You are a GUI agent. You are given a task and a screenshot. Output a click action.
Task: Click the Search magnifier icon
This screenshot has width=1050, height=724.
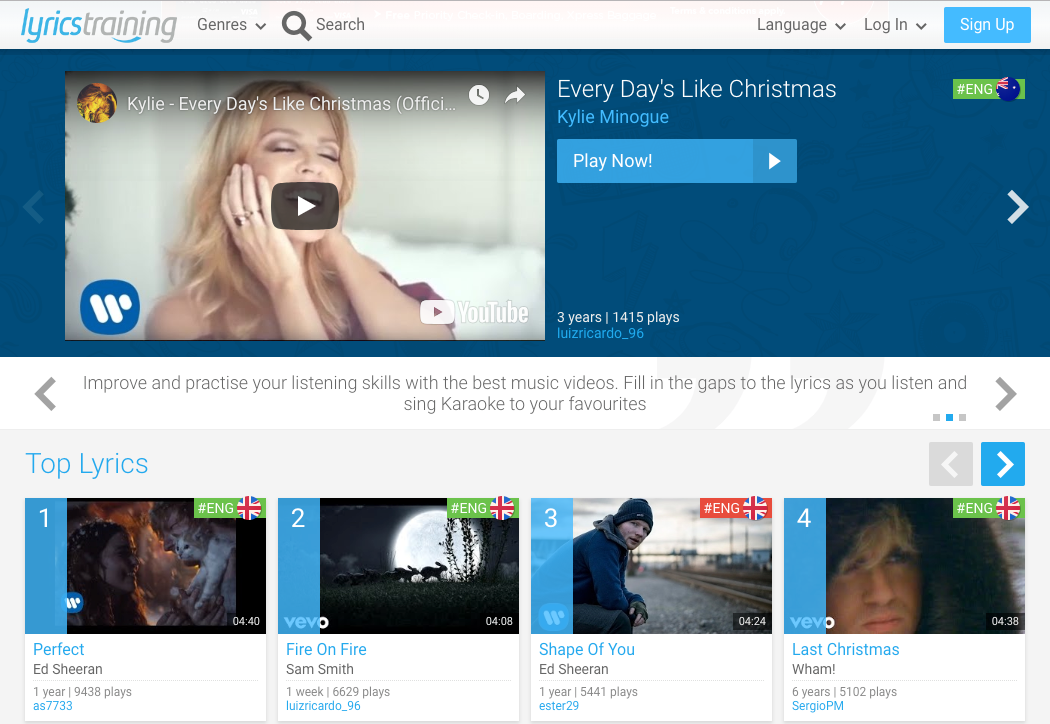pyautogui.click(x=296, y=25)
